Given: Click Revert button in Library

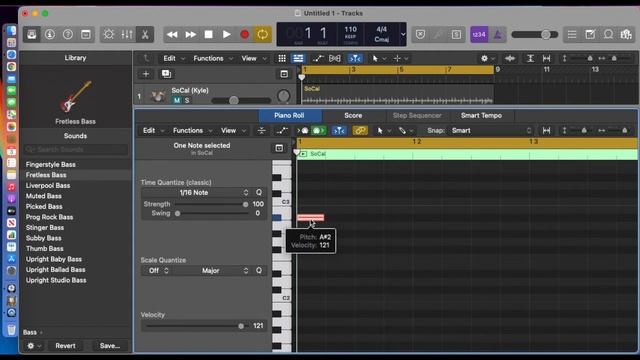Looking at the screenshot, I should [65, 346].
